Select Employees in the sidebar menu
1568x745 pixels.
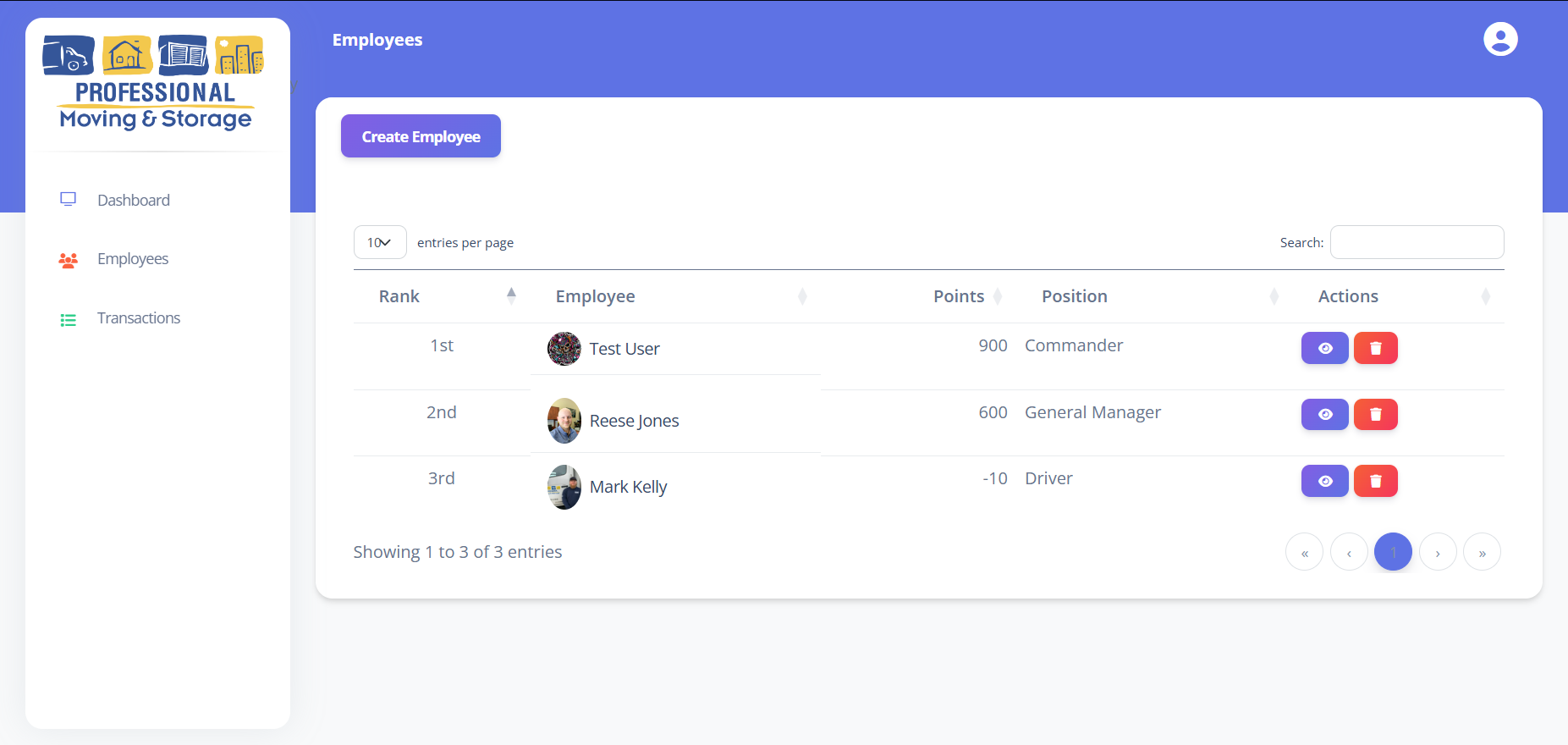pos(132,259)
